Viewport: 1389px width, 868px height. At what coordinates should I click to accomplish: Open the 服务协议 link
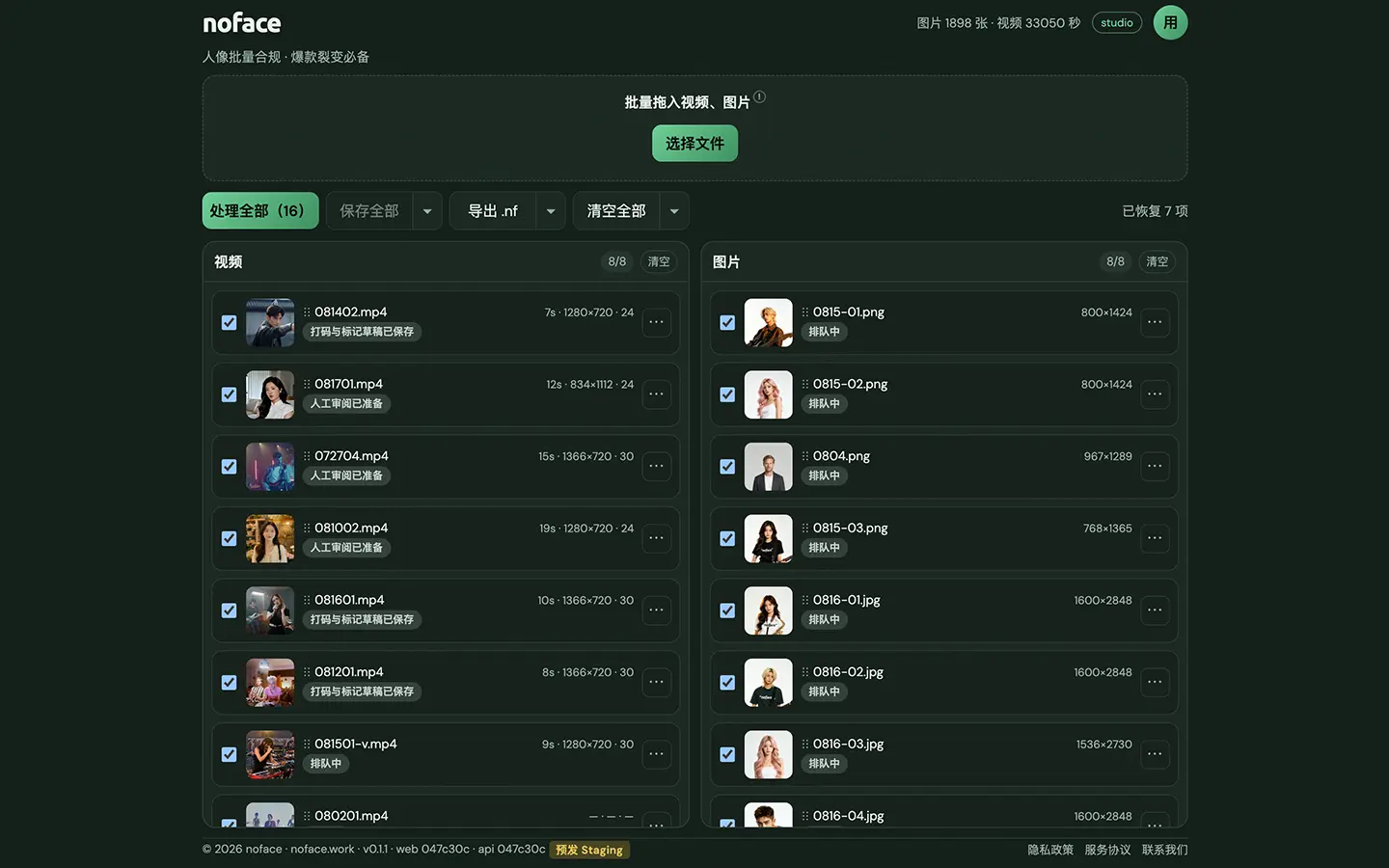pyautogui.click(x=1107, y=850)
